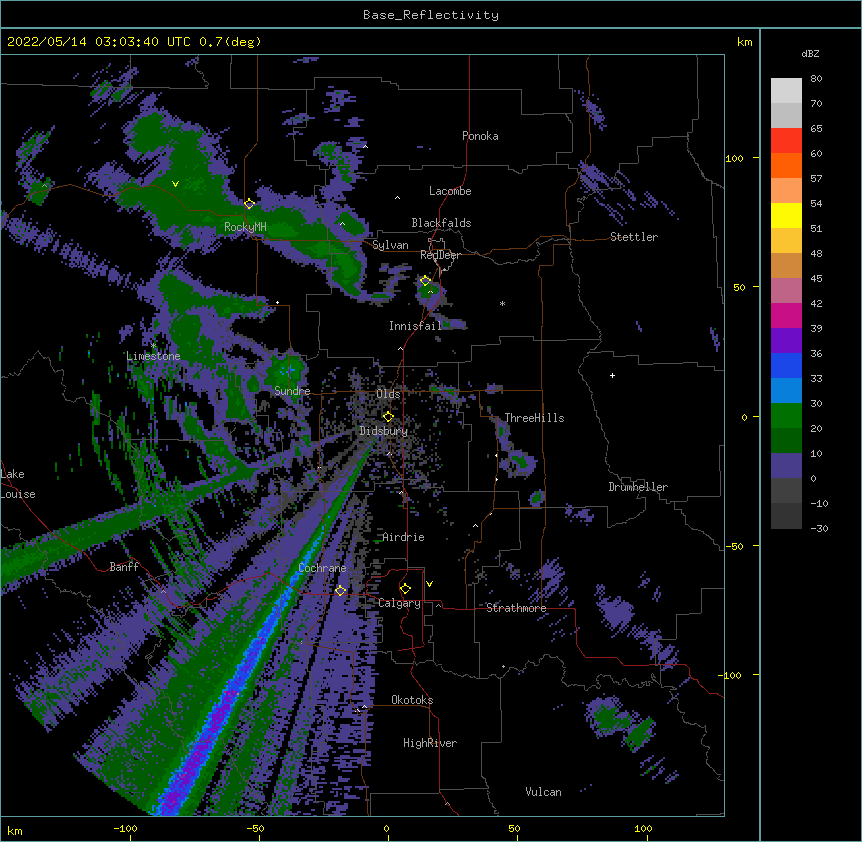Click the white caret marker northwest of Strathmore
Screen dimensions: 862x842
point(476,526)
